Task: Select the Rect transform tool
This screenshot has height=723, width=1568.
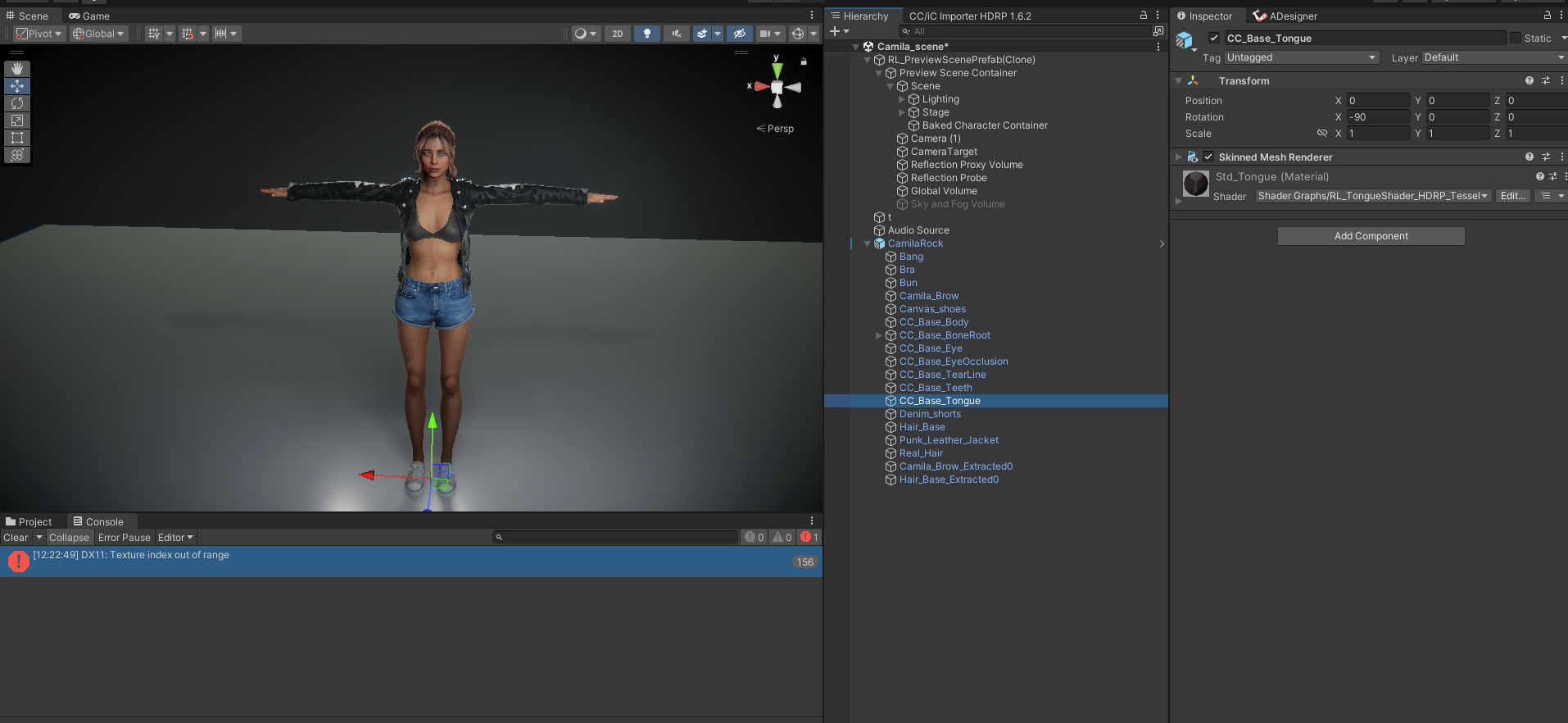Action: point(17,138)
